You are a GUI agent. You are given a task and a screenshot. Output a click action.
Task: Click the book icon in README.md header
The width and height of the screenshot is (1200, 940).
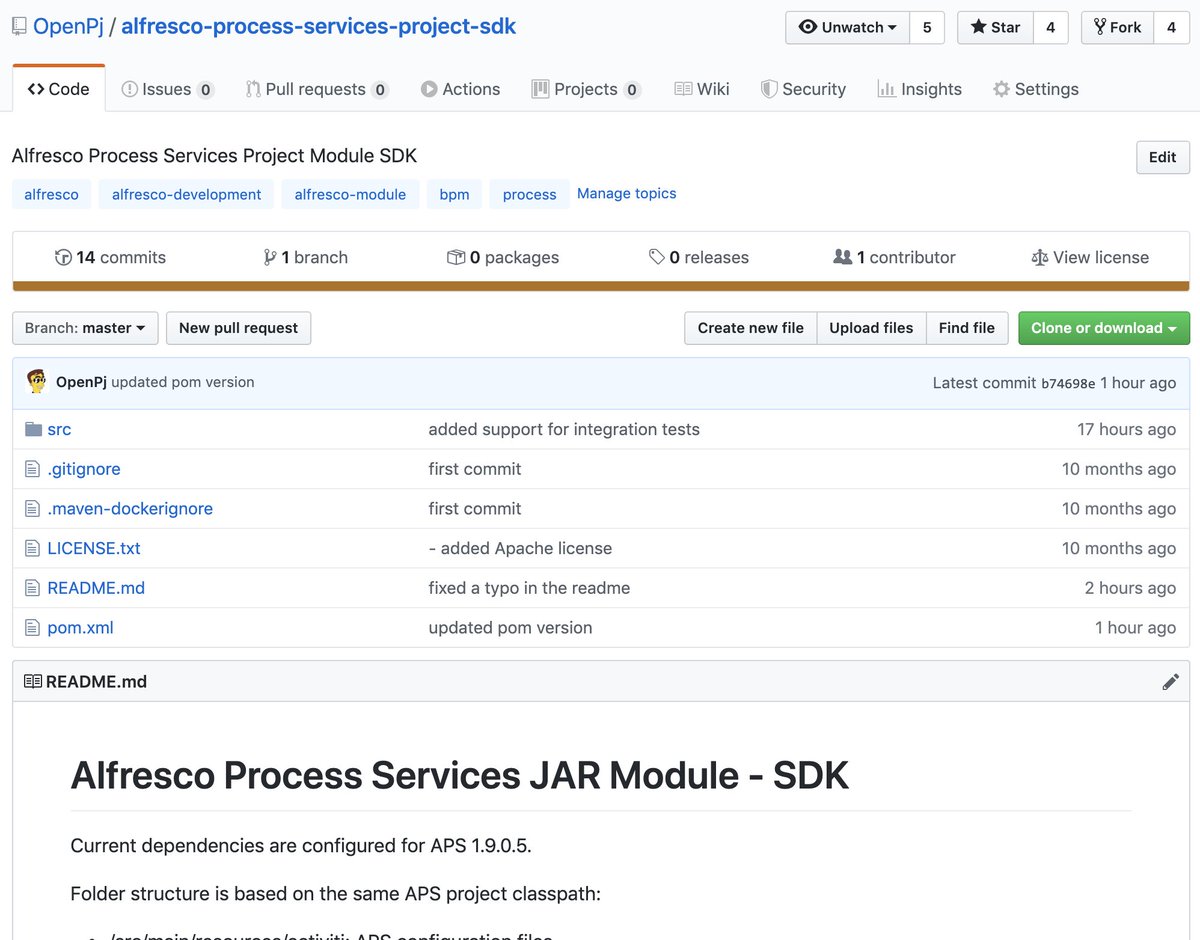tap(33, 682)
